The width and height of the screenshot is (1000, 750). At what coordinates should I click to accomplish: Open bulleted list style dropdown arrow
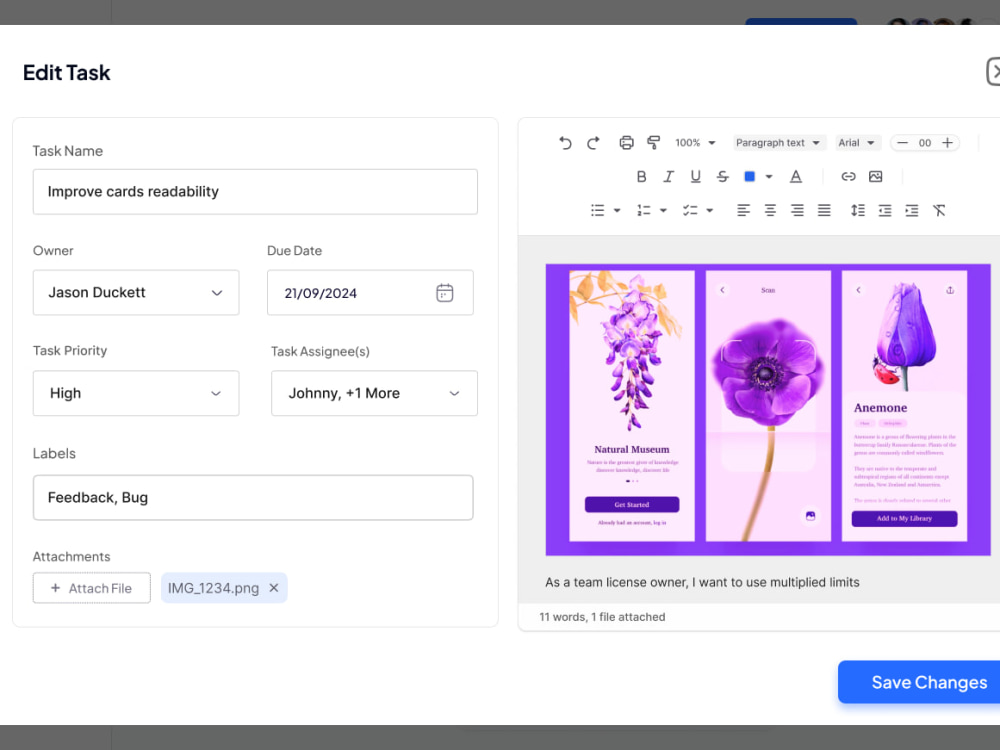pos(617,210)
